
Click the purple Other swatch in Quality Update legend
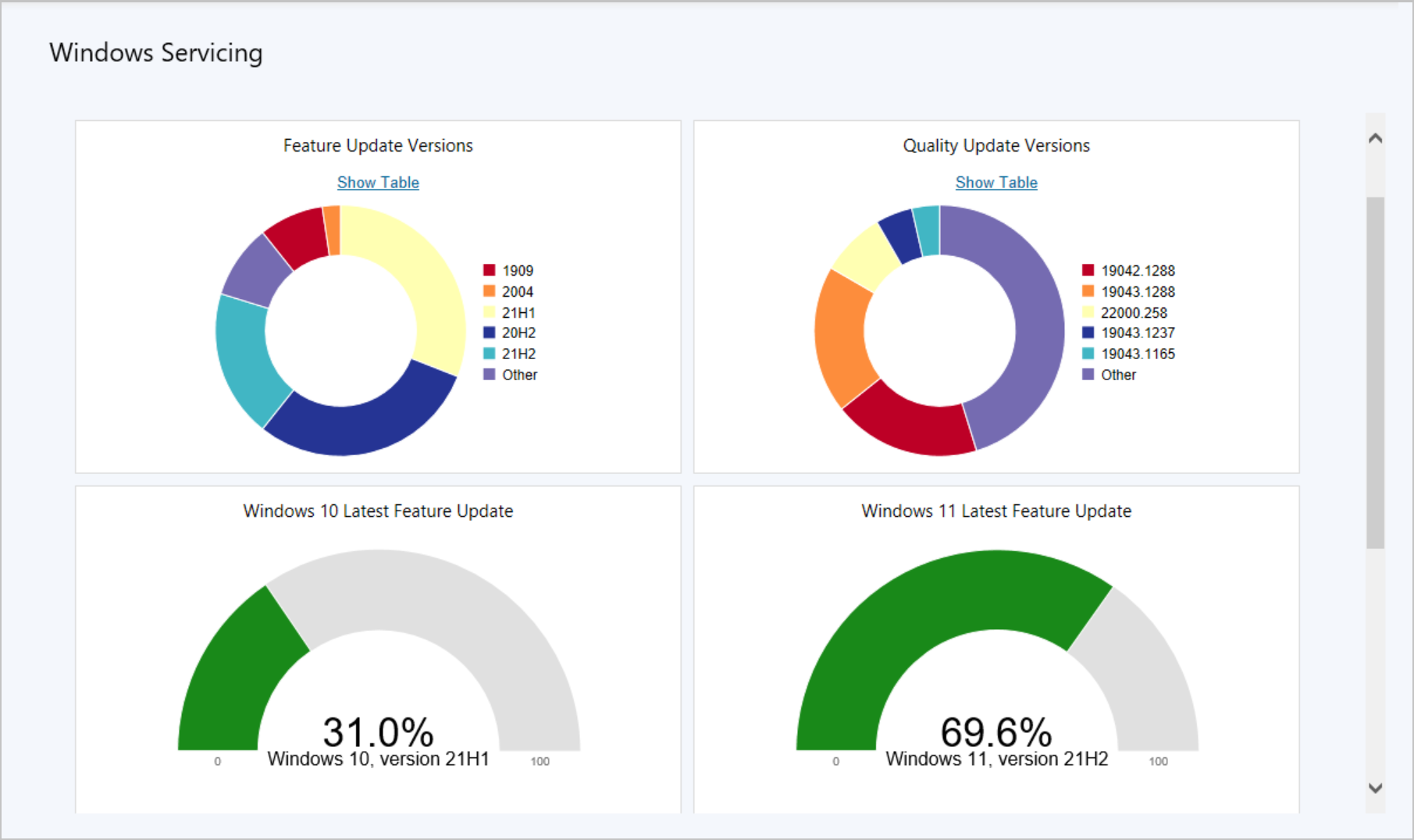pos(1088,375)
